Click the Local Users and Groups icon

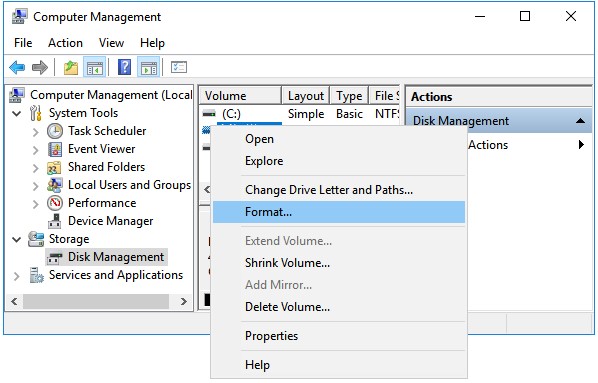[55, 185]
